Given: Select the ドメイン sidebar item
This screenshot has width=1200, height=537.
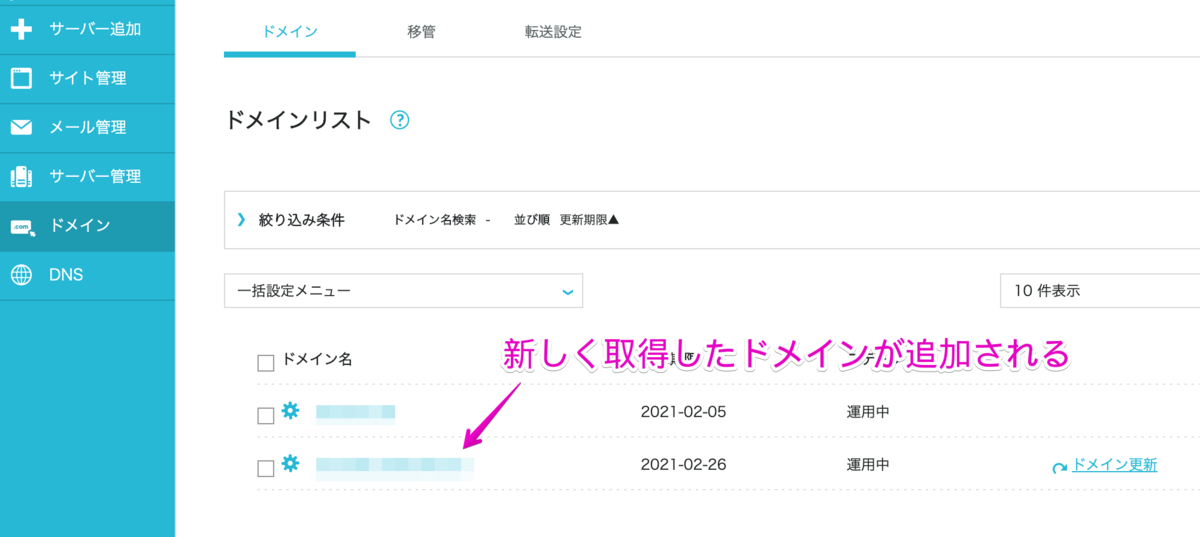Looking at the screenshot, I should point(87,226).
